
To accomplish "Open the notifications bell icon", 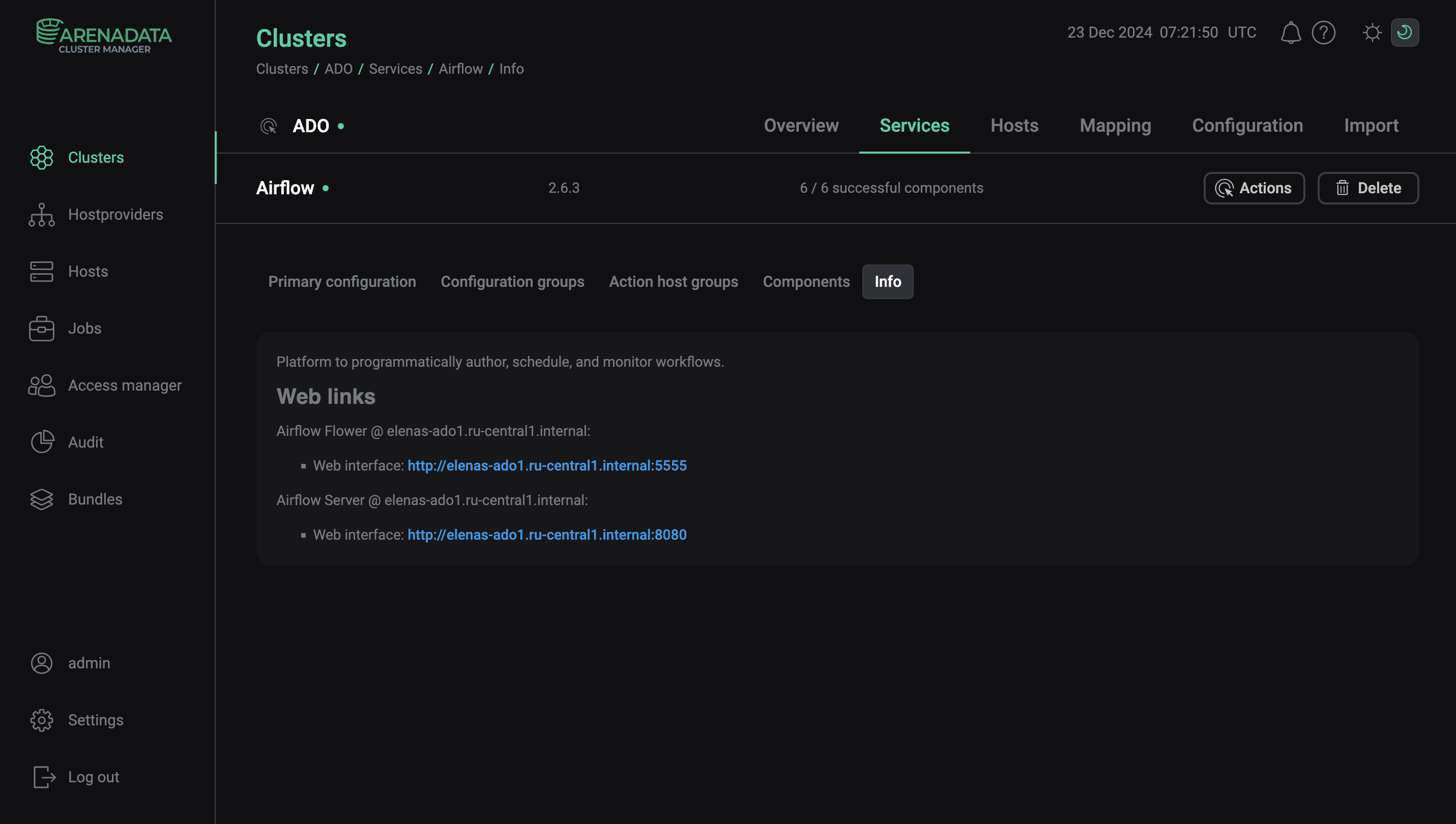I will click(1290, 32).
